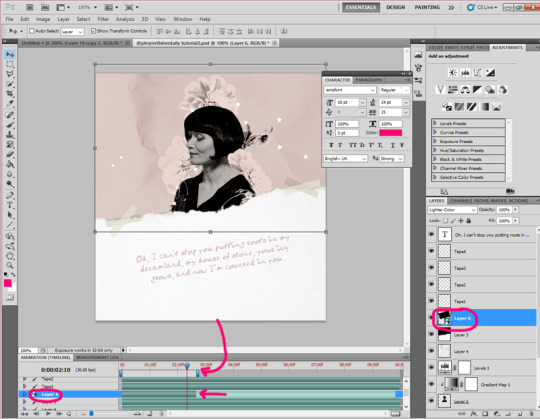Add a Color Balance adjustment

click(x=465, y=90)
